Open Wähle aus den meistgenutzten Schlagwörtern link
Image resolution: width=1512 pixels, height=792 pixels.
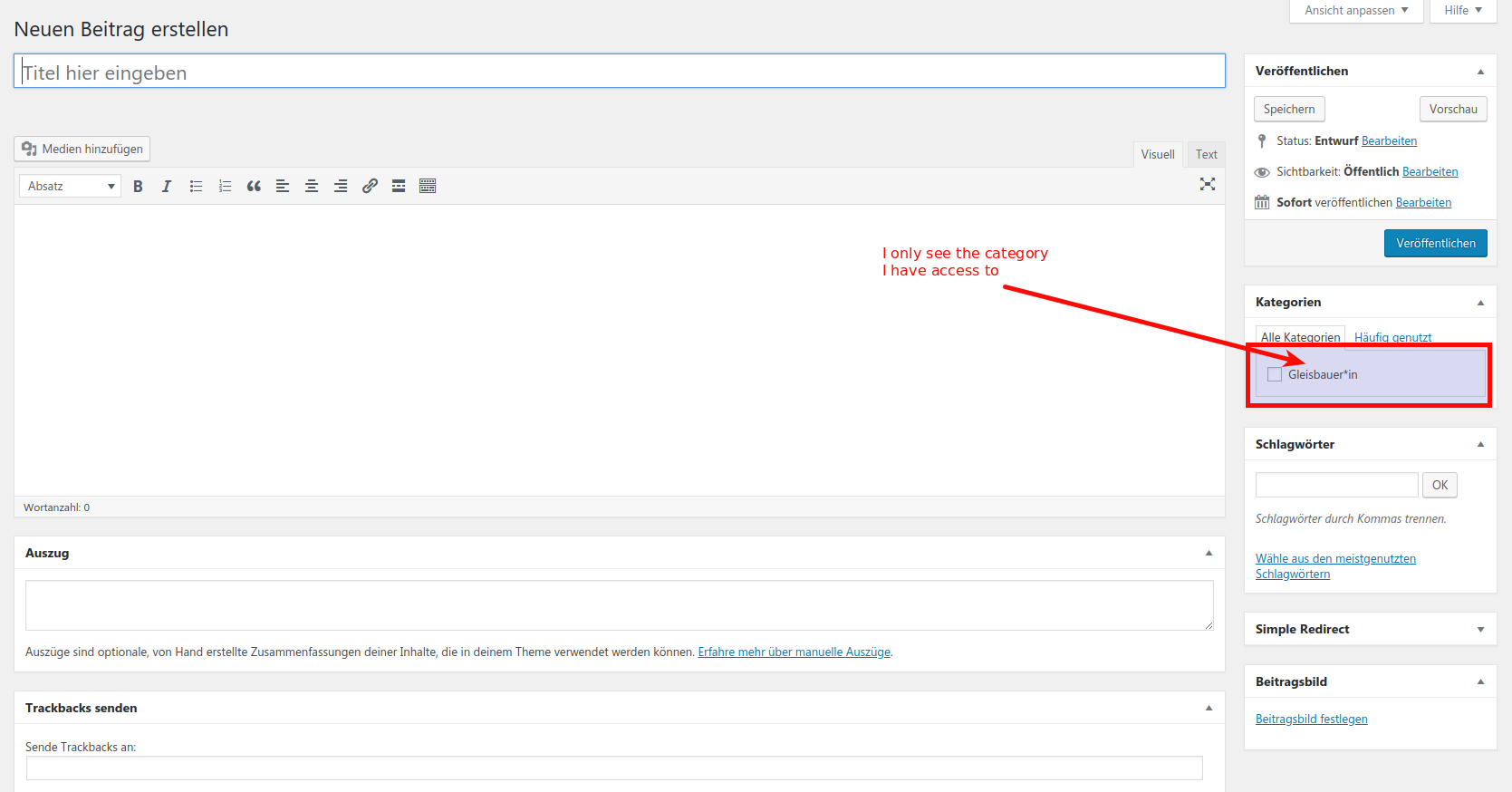click(x=1335, y=566)
